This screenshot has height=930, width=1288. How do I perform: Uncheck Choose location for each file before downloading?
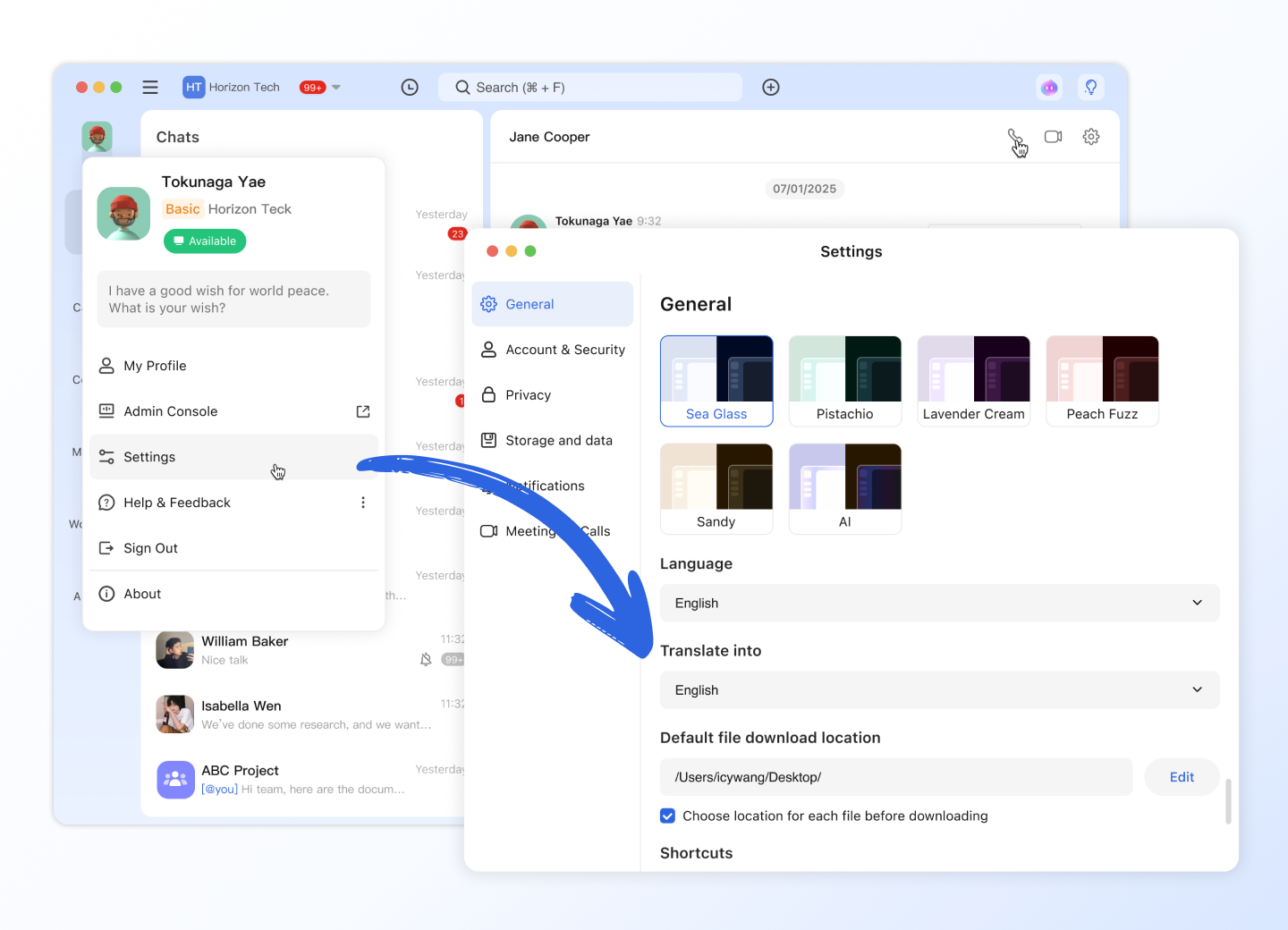pyautogui.click(x=668, y=816)
